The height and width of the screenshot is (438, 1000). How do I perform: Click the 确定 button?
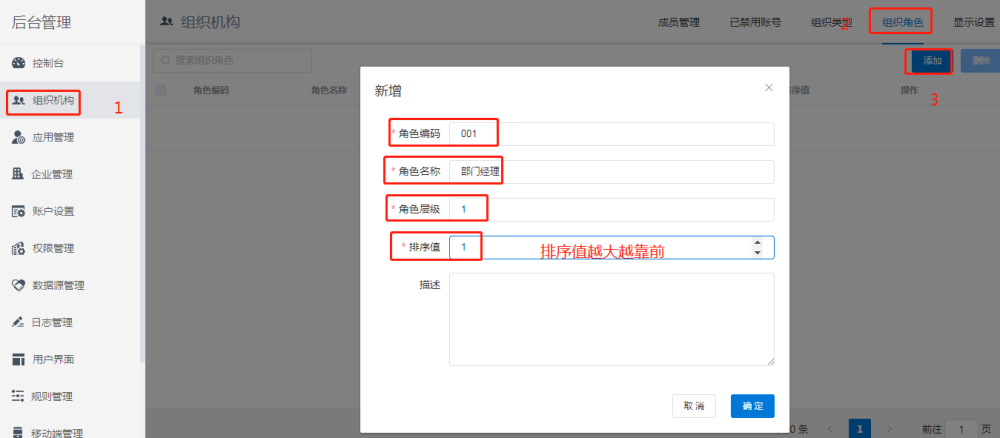coord(752,406)
